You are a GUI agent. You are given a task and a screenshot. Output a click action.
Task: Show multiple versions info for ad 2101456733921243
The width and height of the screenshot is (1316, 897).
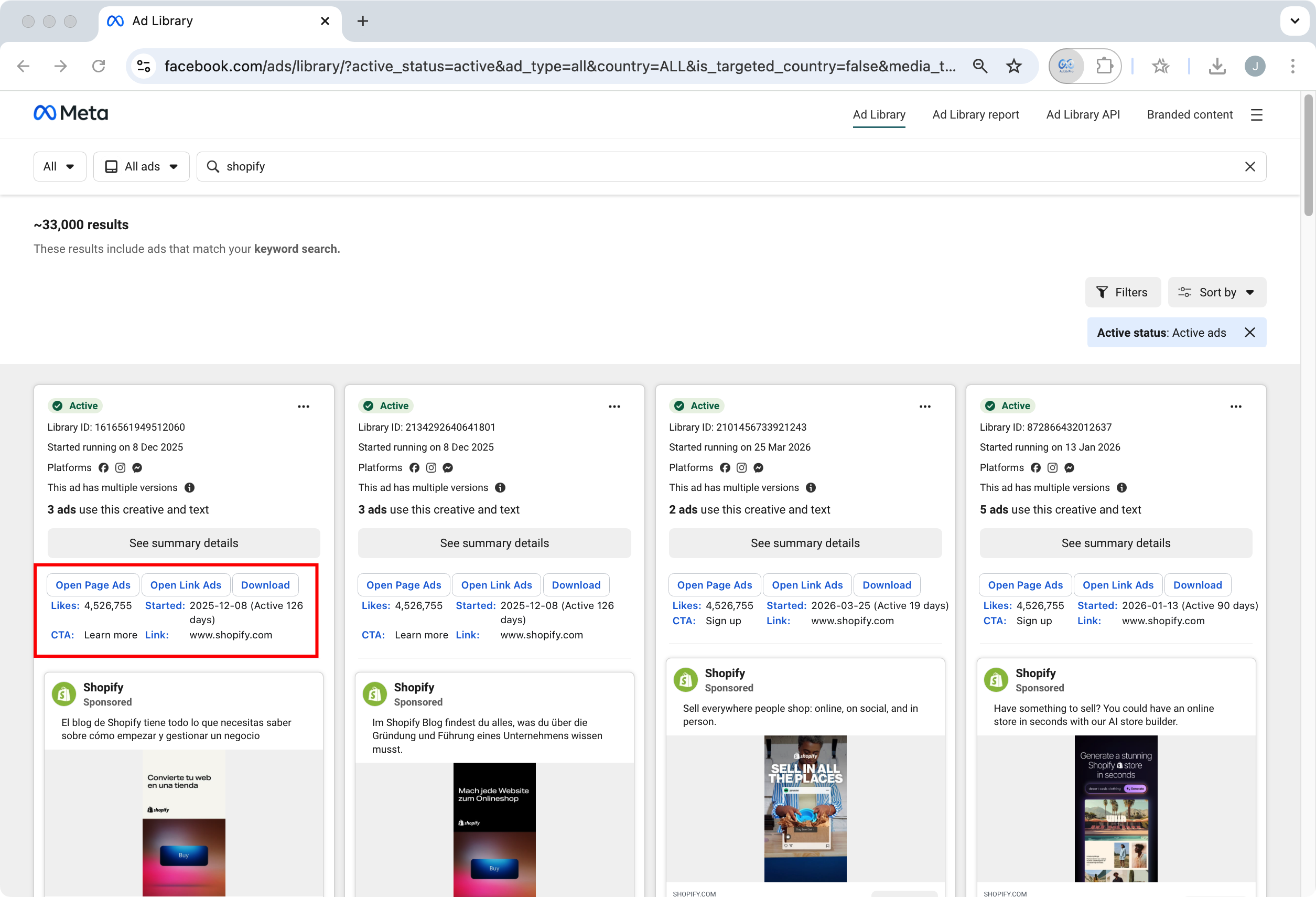tap(812, 488)
